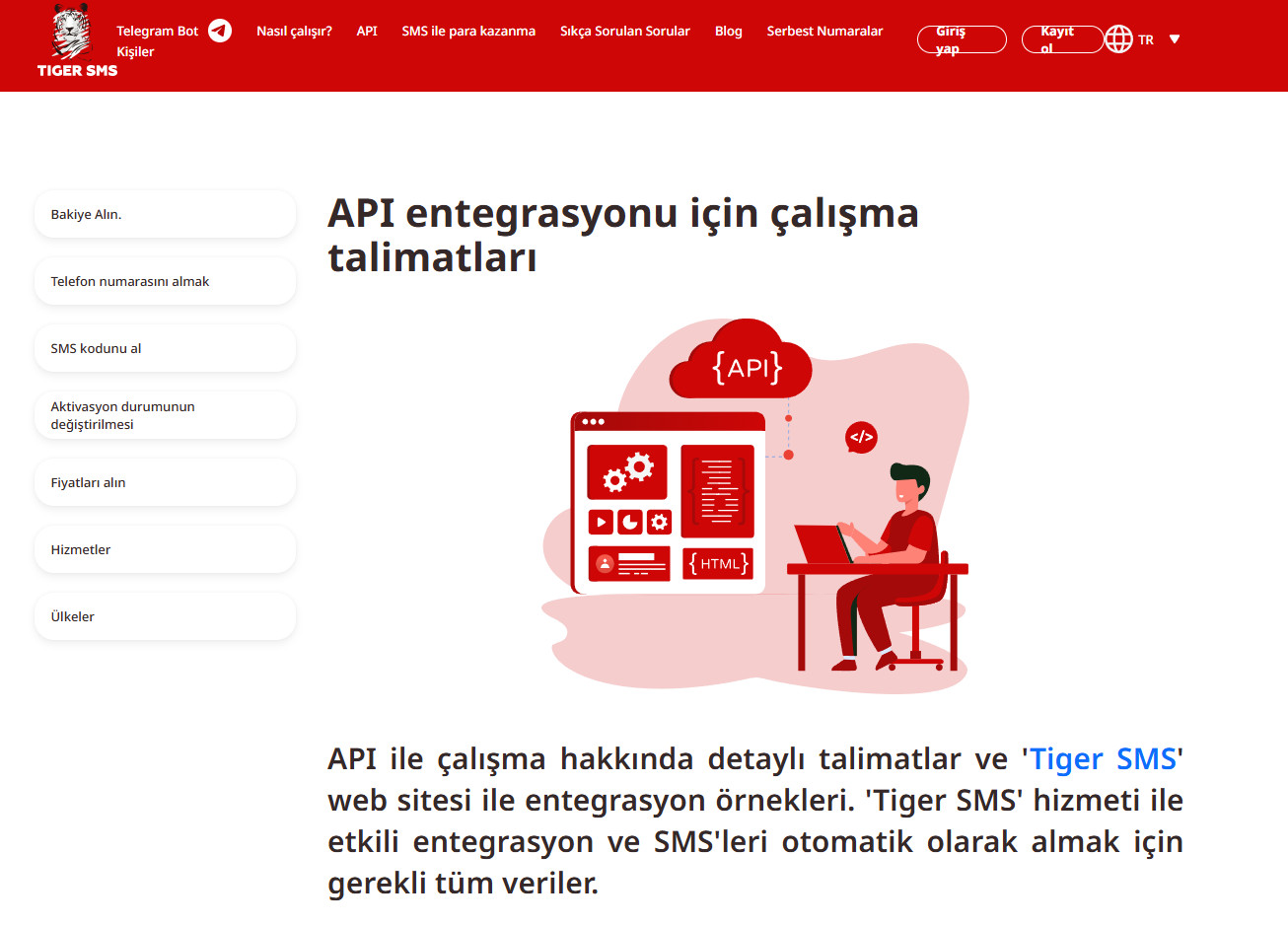The image size is (1288, 925).
Task: Open the Ülkeler sidebar item
Action: click(x=165, y=616)
